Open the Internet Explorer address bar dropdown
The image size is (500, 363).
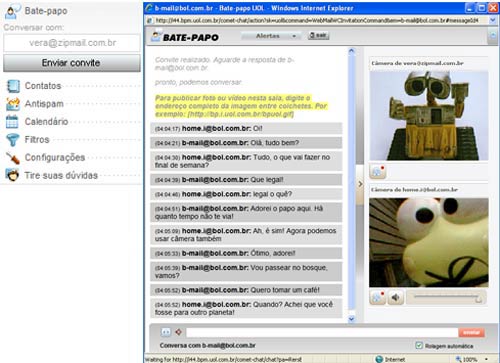tap(493, 21)
